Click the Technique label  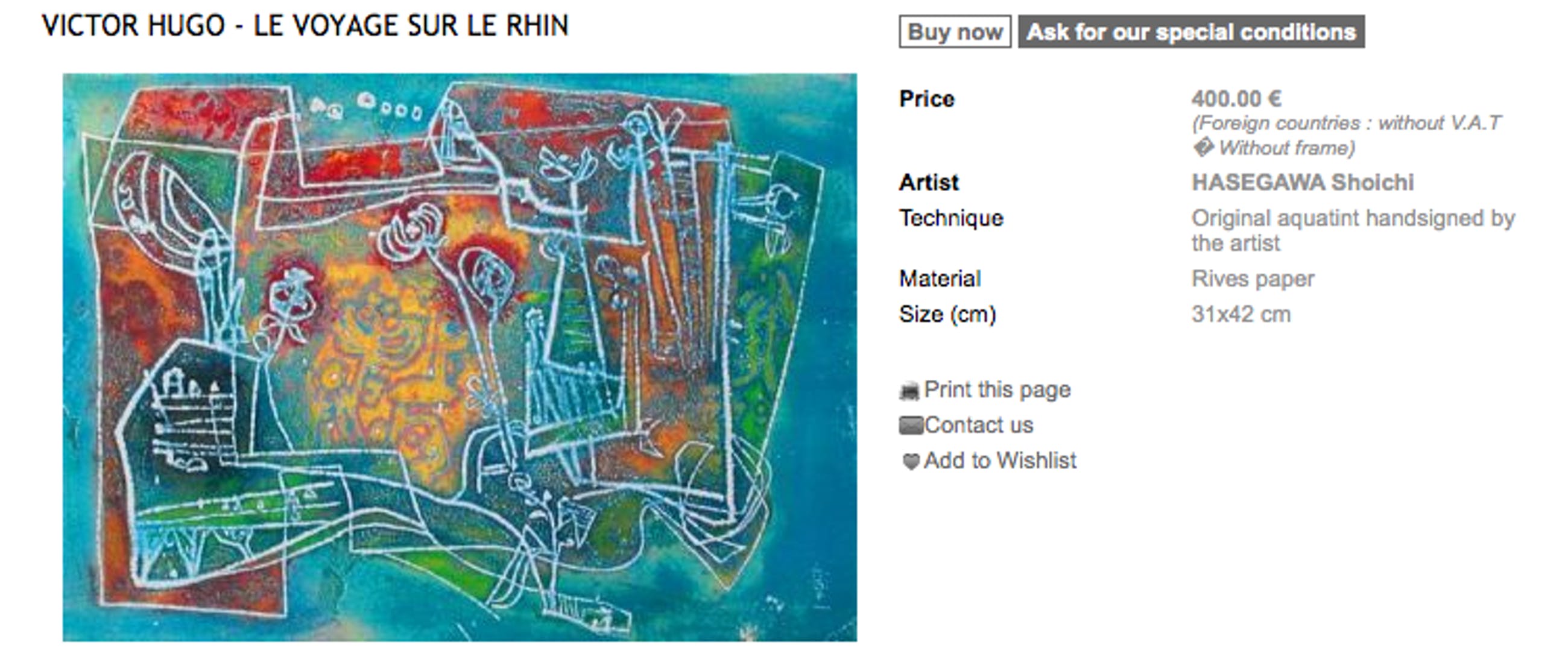pyautogui.click(x=951, y=218)
